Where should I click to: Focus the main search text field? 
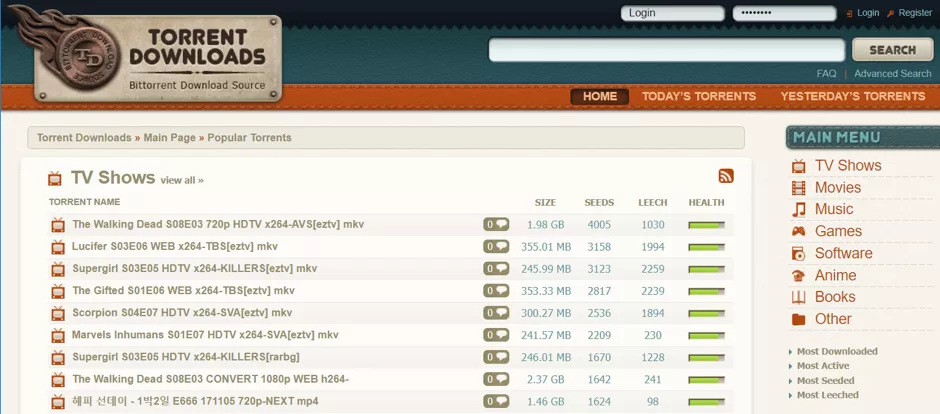[x=666, y=50]
